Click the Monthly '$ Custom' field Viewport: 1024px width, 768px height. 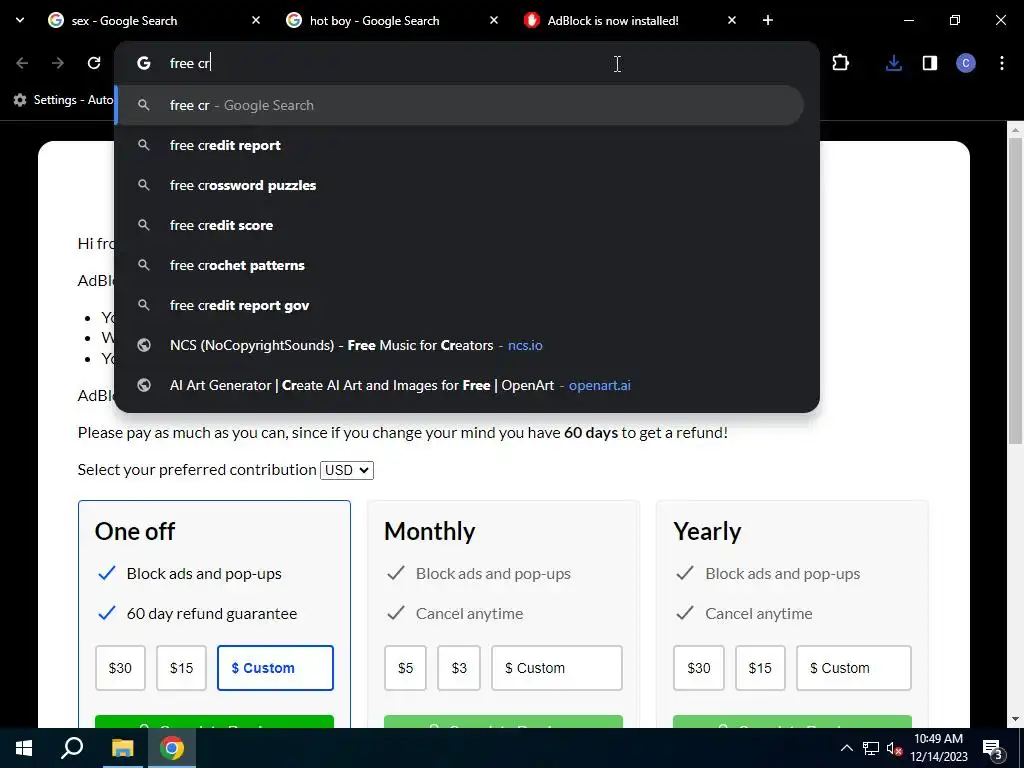pos(557,668)
